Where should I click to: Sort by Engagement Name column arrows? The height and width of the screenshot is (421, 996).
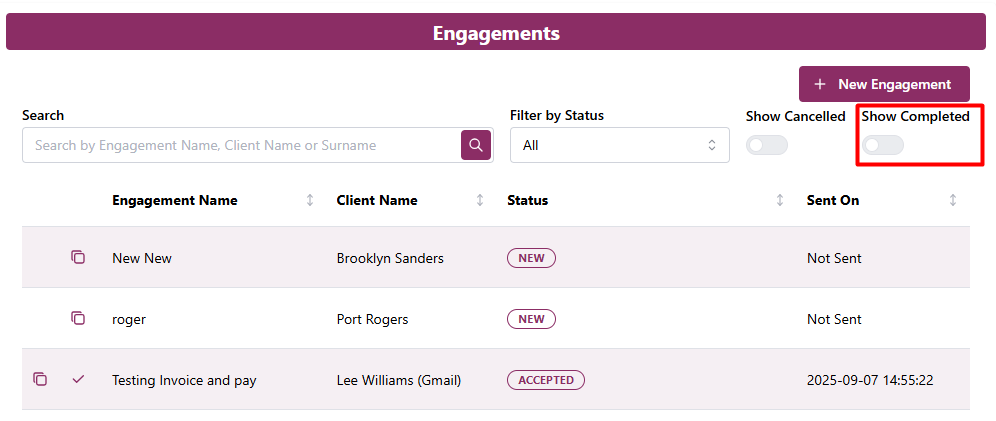point(310,200)
